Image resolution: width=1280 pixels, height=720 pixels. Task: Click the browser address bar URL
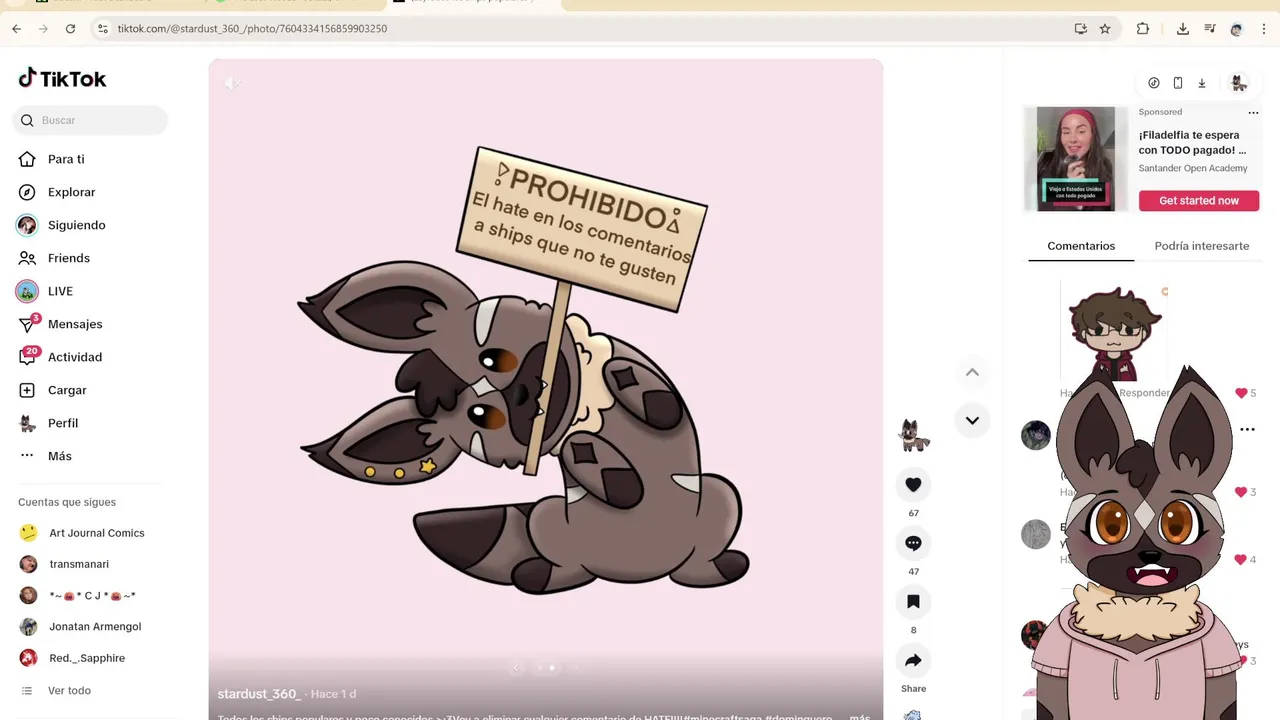[x=252, y=29]
